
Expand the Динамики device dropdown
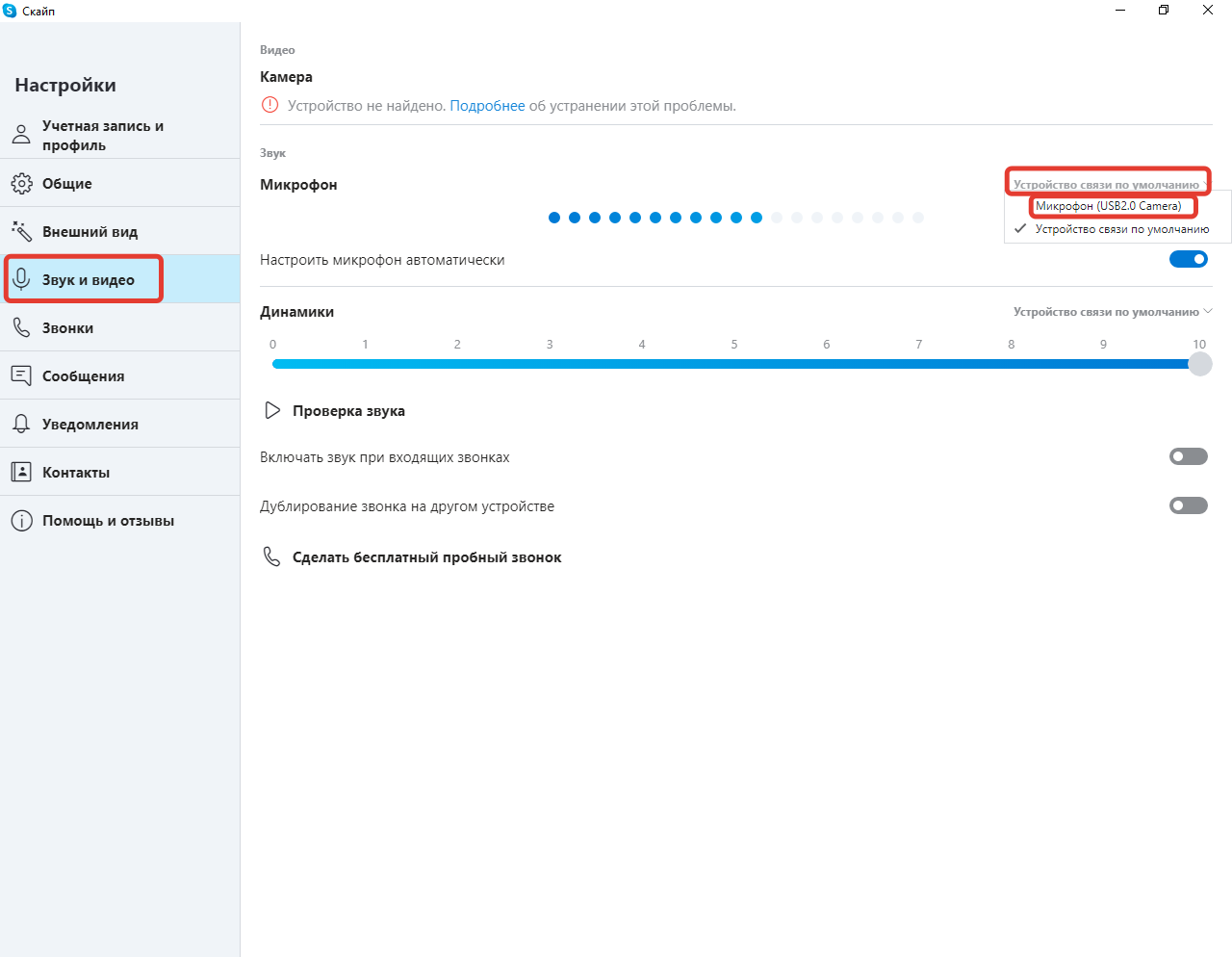coord(1112,312)
